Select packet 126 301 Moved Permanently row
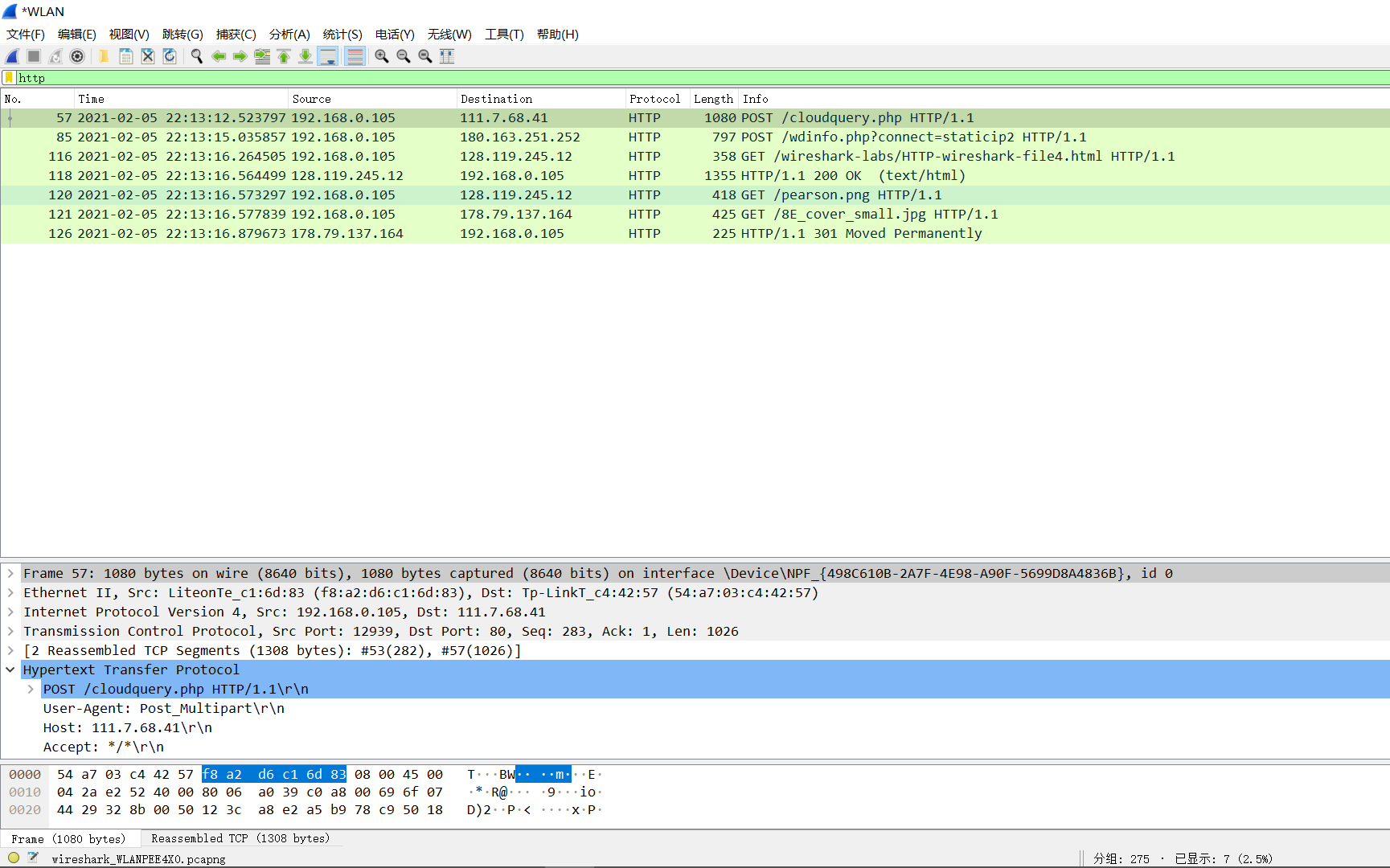The height and width of the screenshot is (868, 1390). 695,234
